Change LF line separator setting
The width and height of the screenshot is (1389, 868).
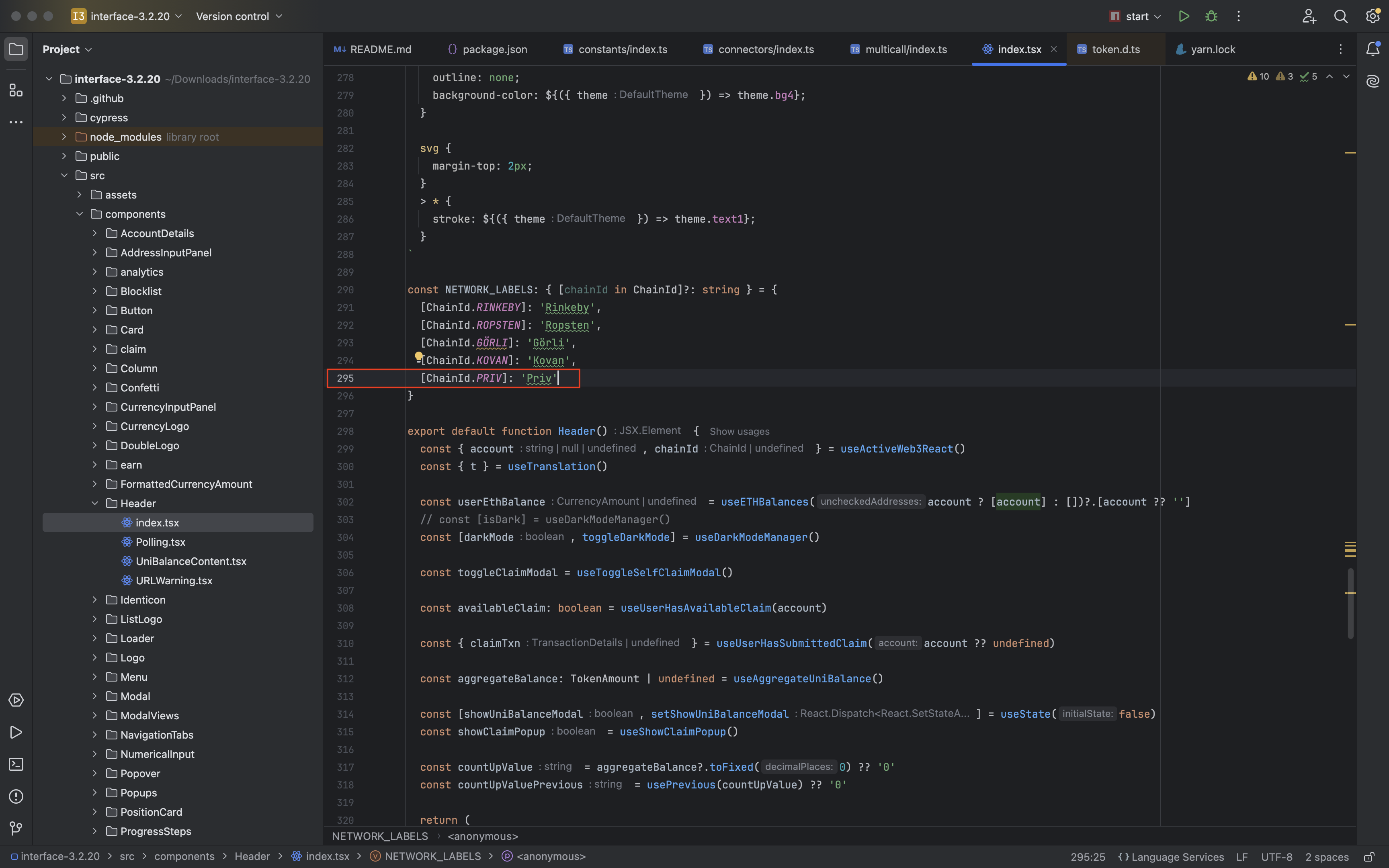(1242, 856)
